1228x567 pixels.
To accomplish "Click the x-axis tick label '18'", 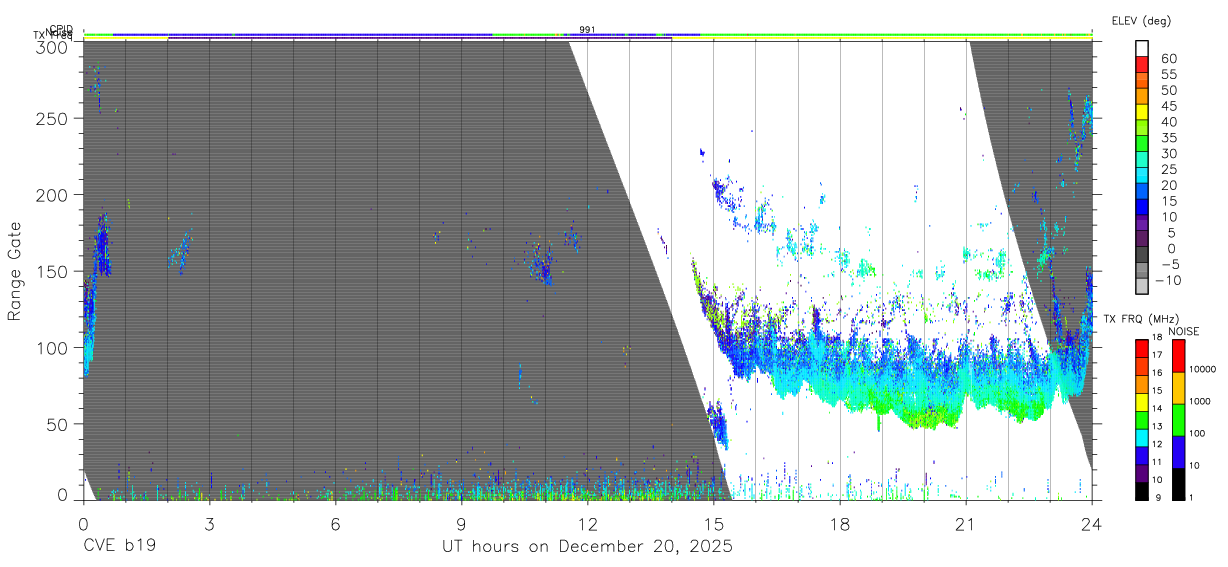I will (839, 522).
